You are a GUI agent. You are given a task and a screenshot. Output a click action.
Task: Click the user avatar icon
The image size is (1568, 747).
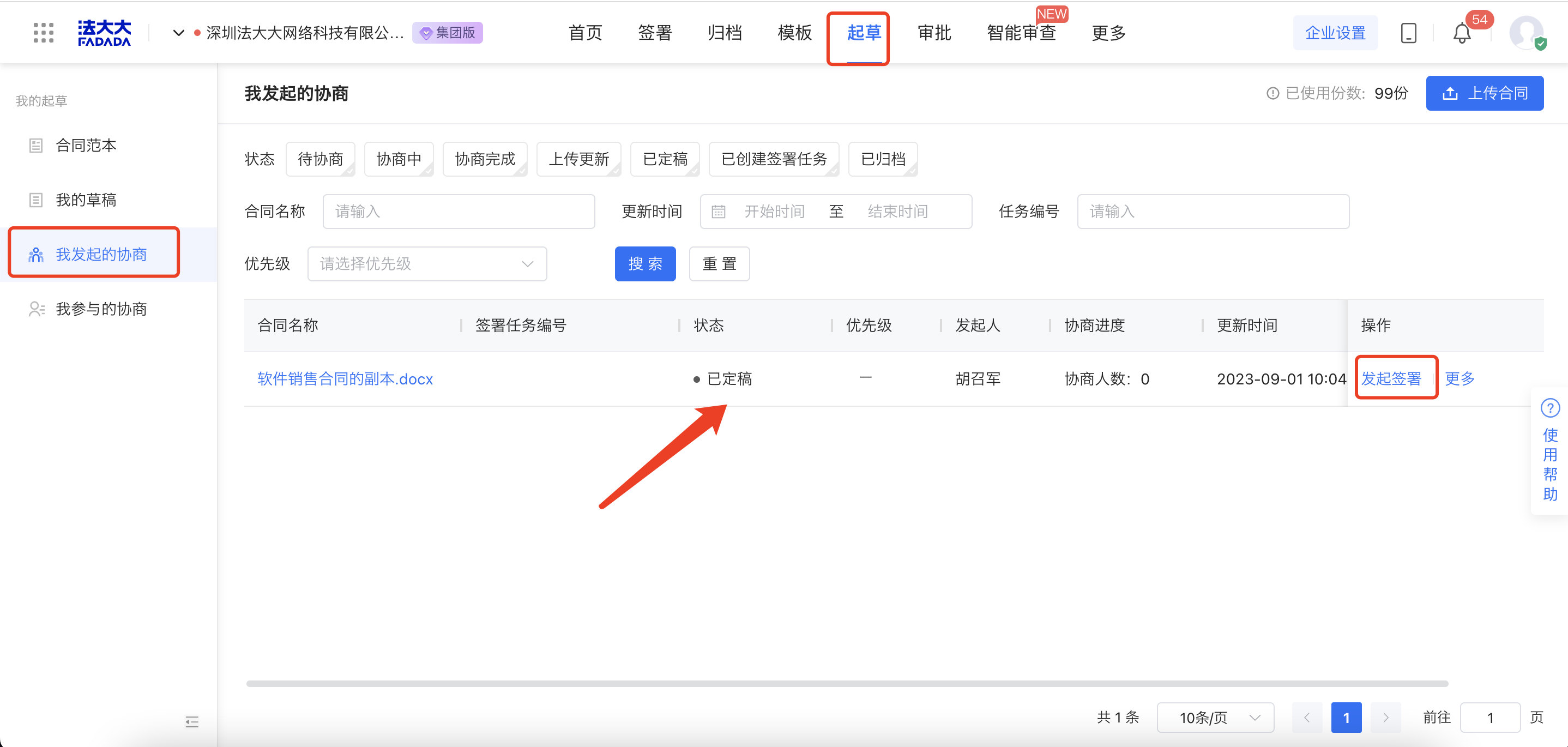(x=1527, y=33)
